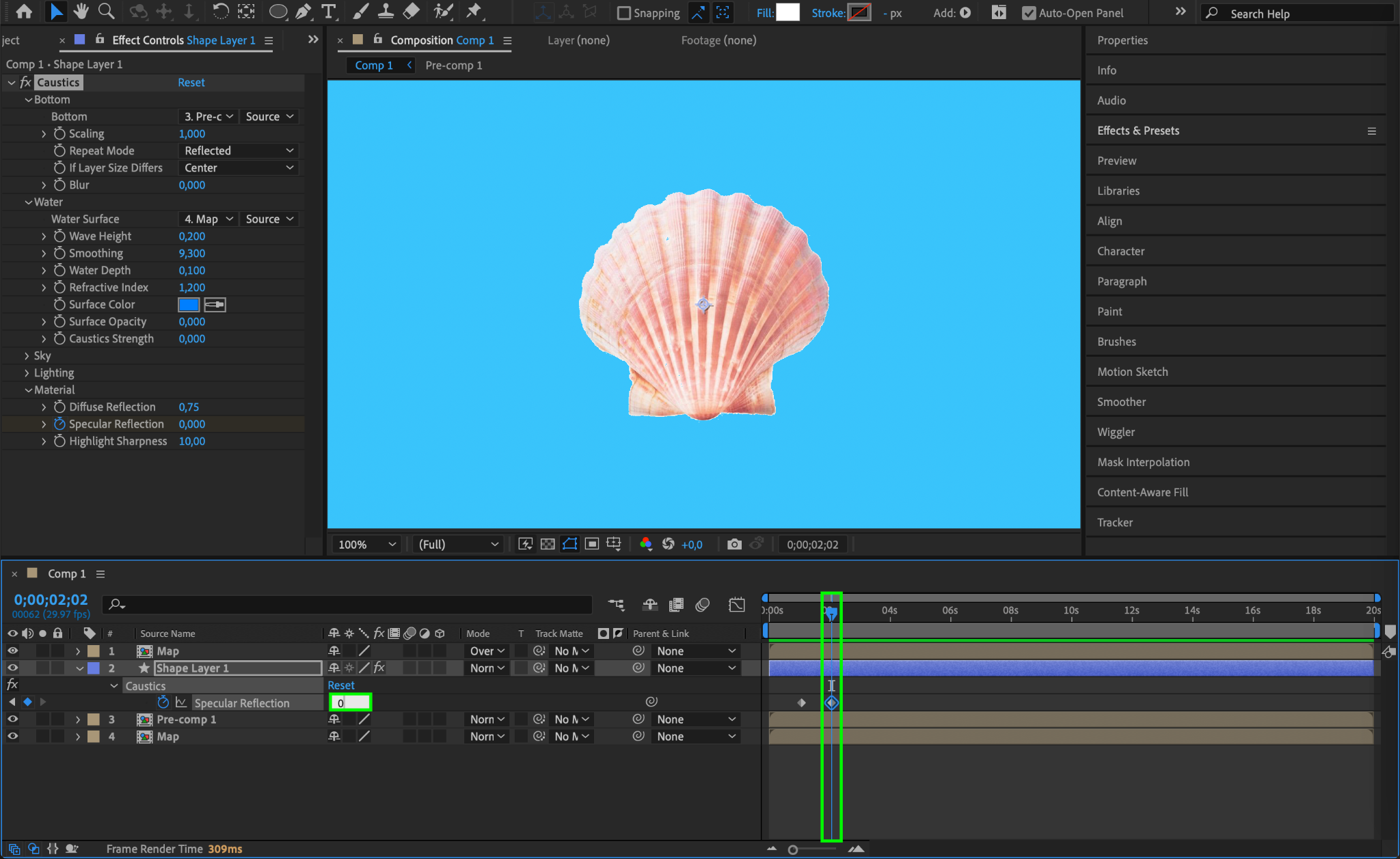Select the Type tool
Image resolution: width=1400 pixels, height=859 pixels.
[x=329, y=12]
